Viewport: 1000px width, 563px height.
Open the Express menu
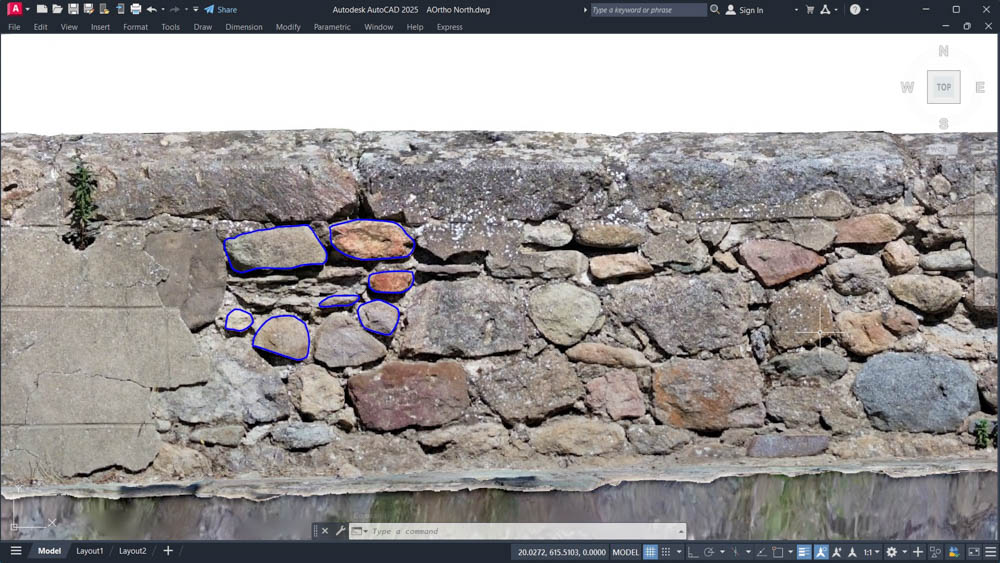click(x=450, y=27)
